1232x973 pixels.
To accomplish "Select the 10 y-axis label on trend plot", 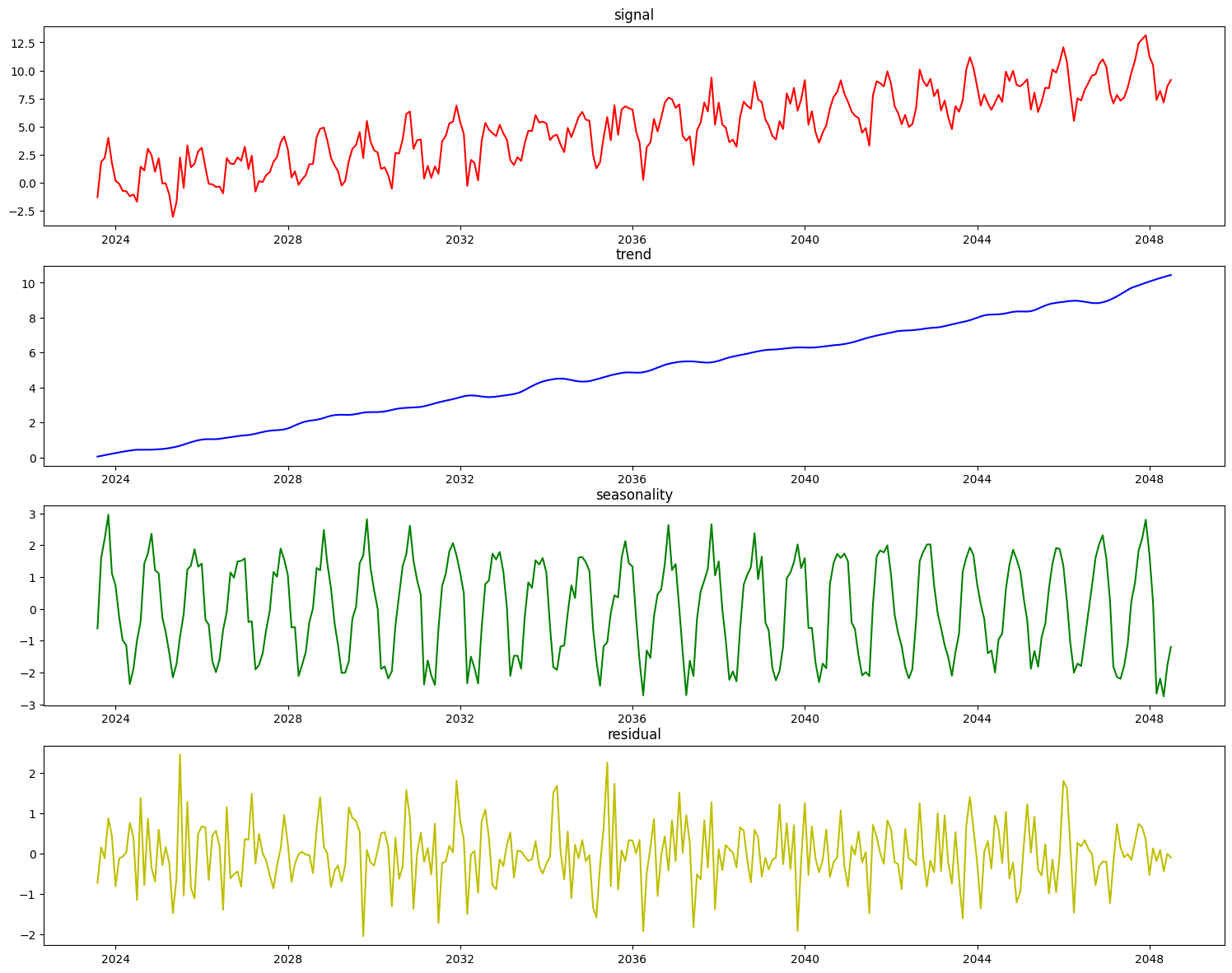I will [27, 283].
